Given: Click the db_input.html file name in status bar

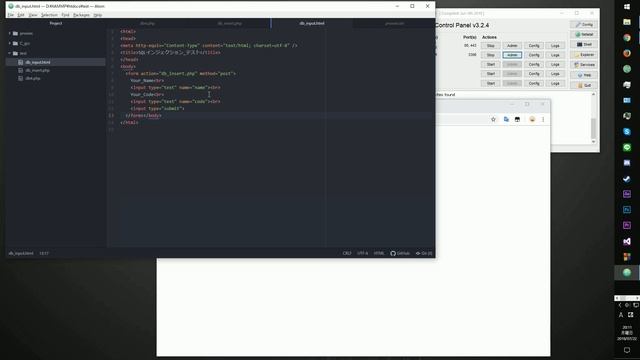Looking at the screenshot, I should 21,253.
